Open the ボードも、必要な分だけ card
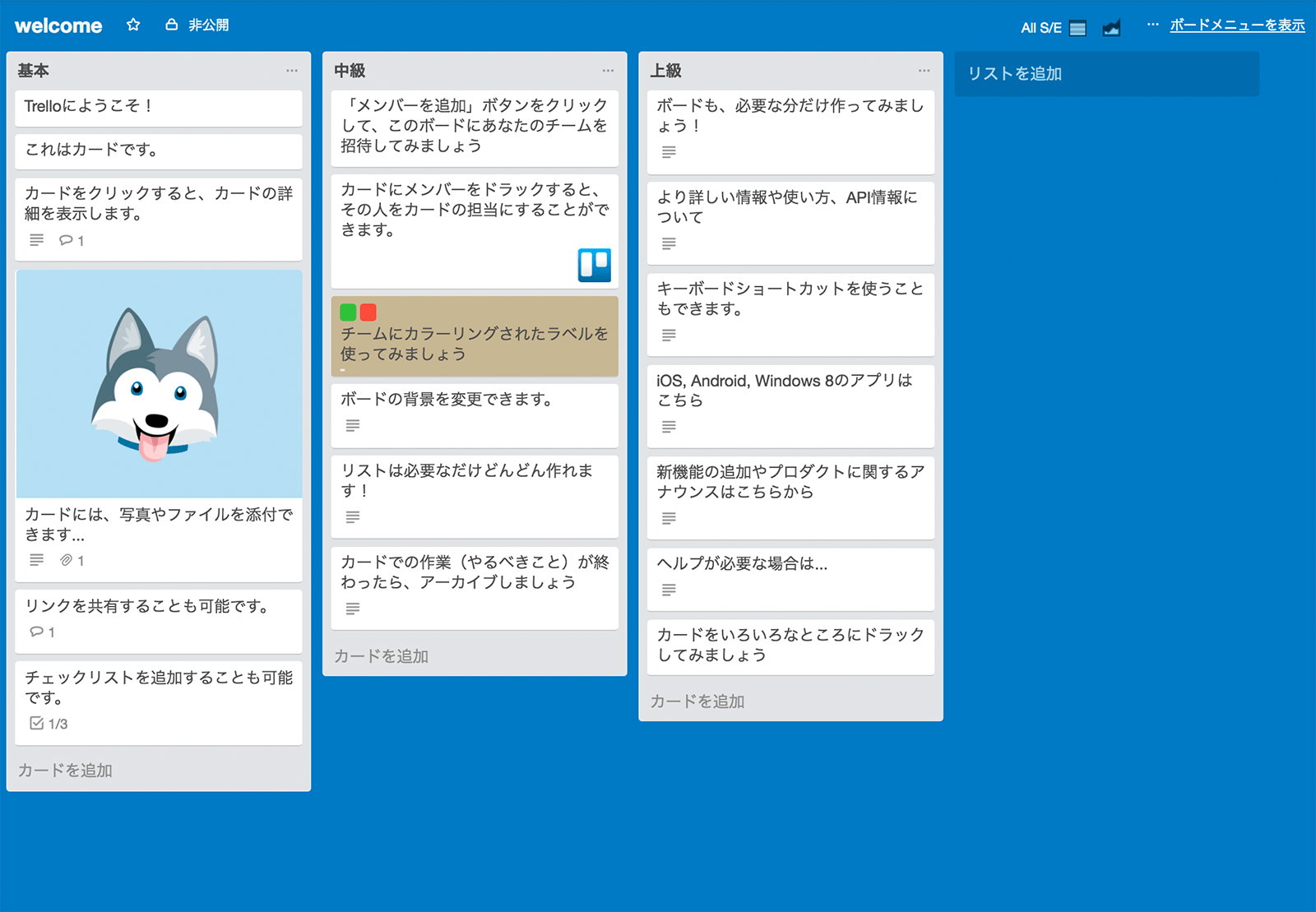The width and height of the screenshot is (1316, 912). [790, 132]
